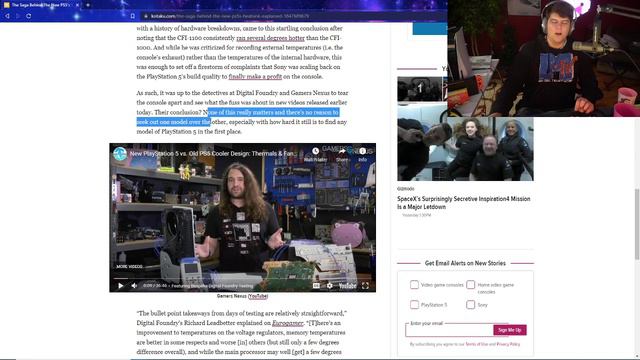Mute the embedded YouTube video
The image size is (640, 360).
pyautogui.click(x=134, y=286)
